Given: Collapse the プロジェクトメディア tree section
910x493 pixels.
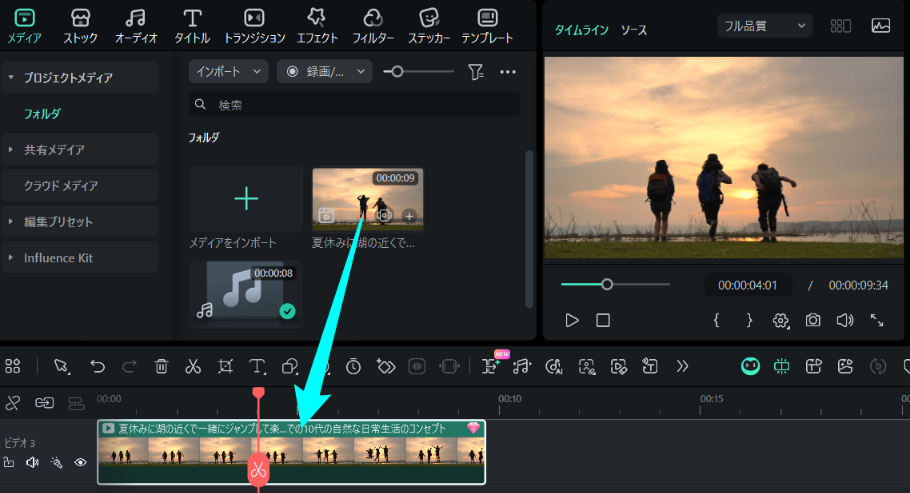Looking at the screenshot, I should point(10,77).
